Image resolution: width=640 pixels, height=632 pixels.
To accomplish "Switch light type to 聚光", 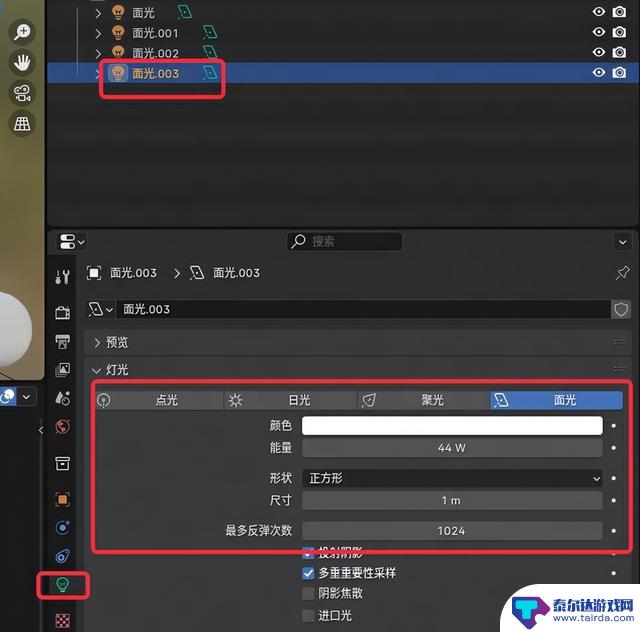I will point(423,400).
